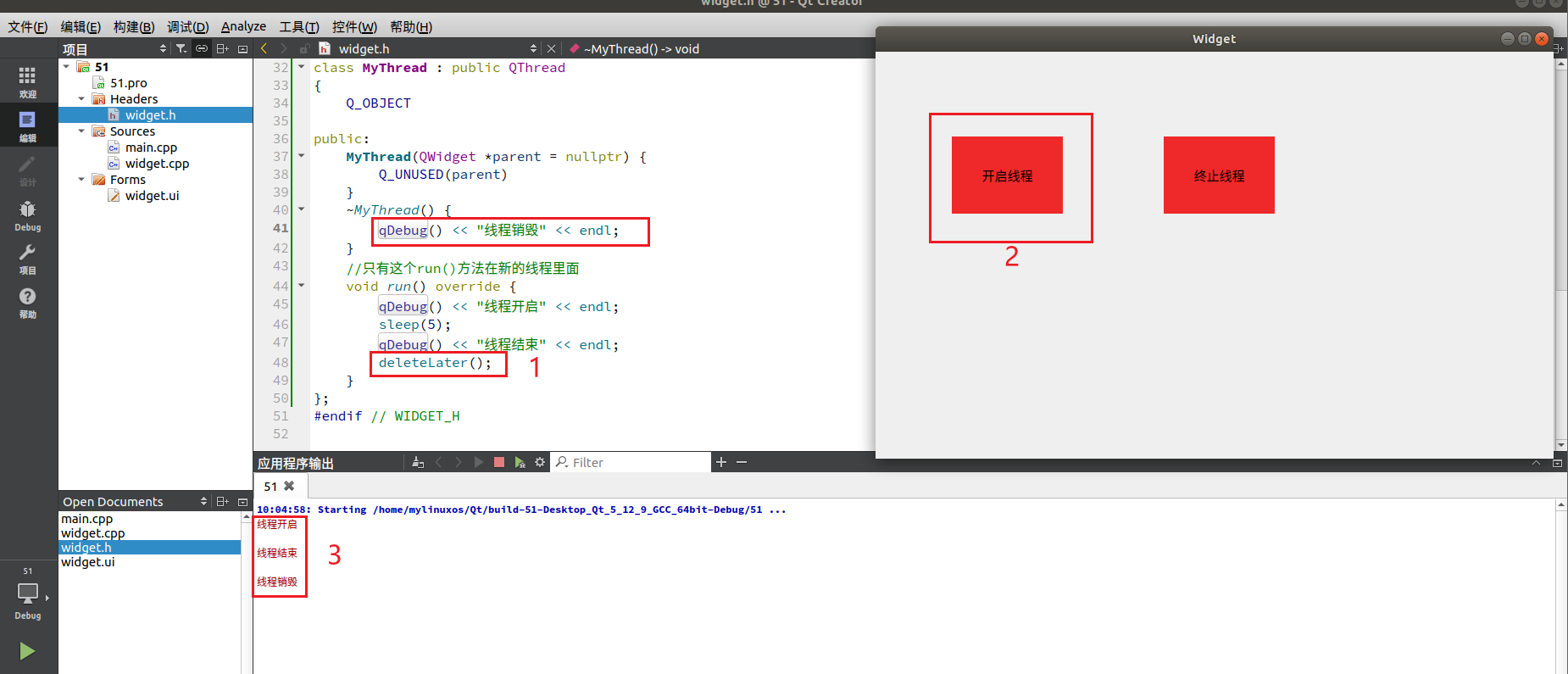This screenshot has width=1568, height=674.
Task: Go back in editor navigation history
Action: [x=264, y=48]
